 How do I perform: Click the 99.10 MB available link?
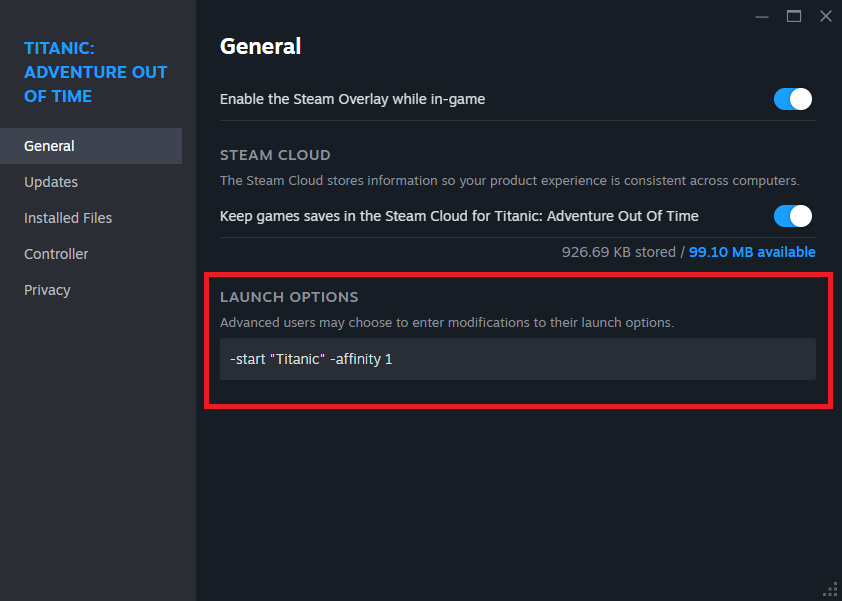click(x=751, y=252)
